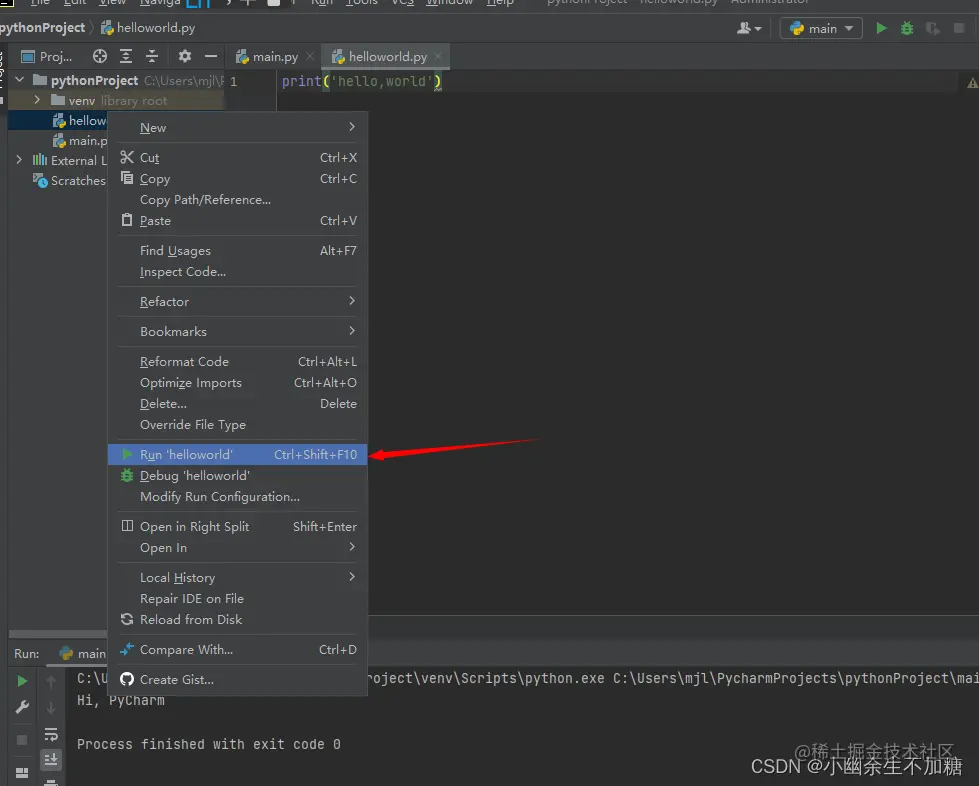The width and height of the screenshot is (979, 786).
Task: Open the Refactor submenu
Action: (x=237, y=302)
